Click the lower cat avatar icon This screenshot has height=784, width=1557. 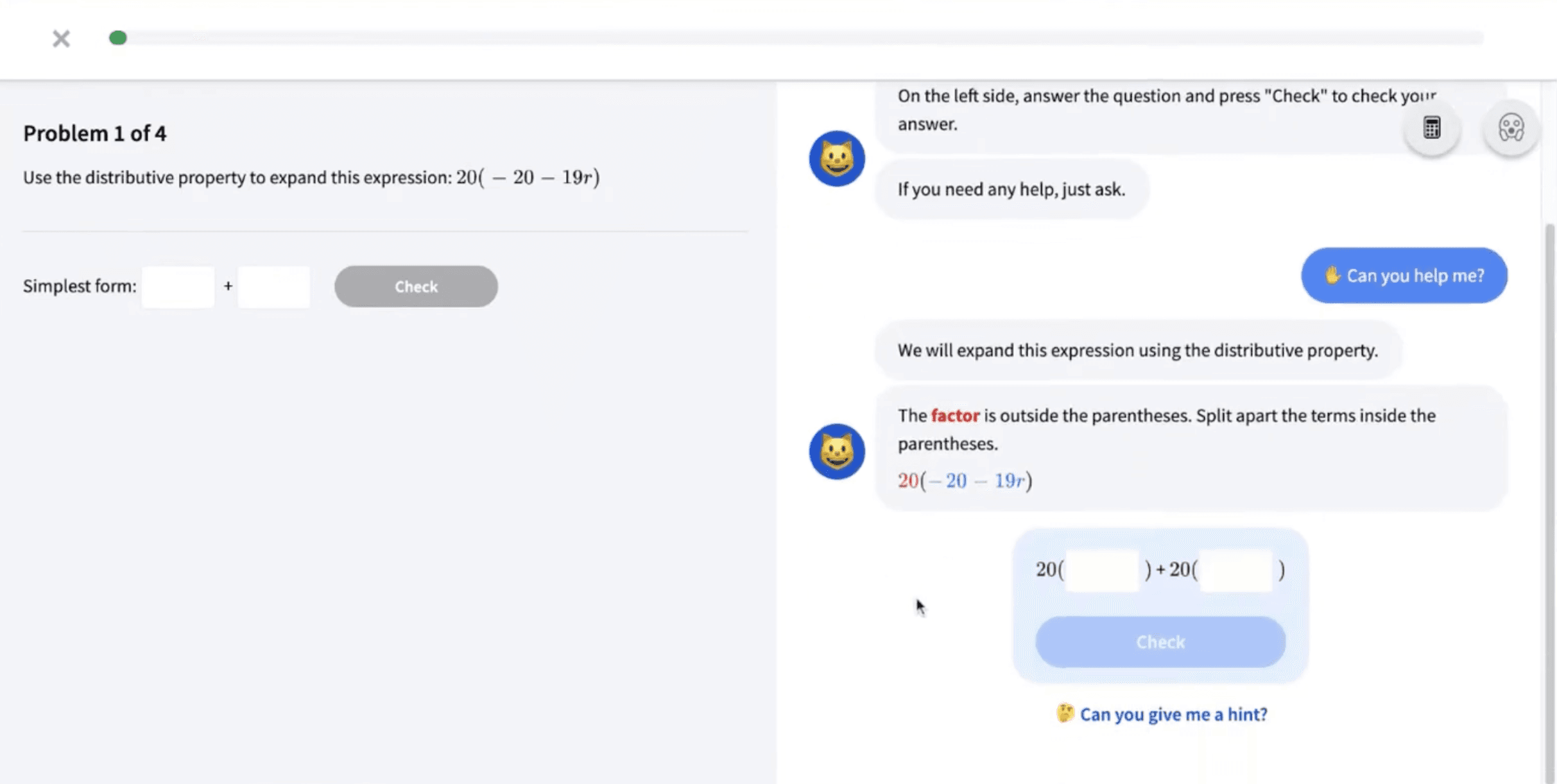836,451
